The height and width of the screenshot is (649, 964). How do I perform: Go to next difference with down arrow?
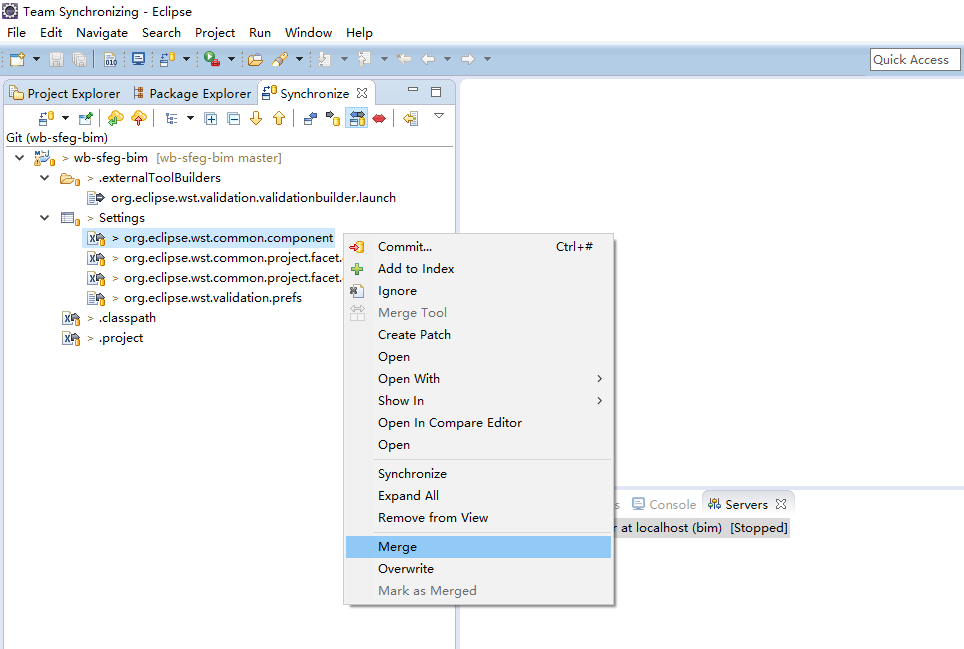coord(256,118)
